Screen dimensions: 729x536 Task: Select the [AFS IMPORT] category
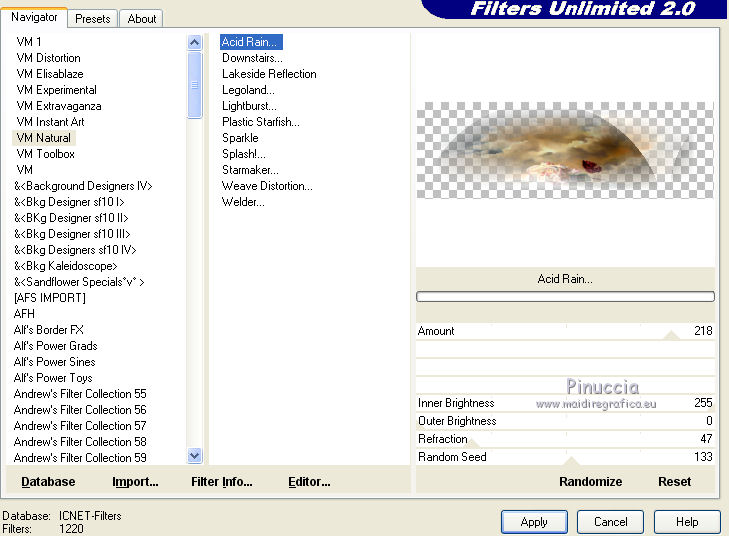[49, 298]
